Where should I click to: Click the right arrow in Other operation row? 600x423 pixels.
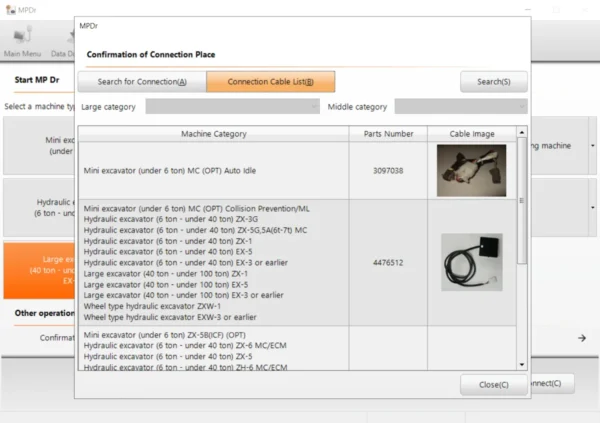tap(582, 338)
